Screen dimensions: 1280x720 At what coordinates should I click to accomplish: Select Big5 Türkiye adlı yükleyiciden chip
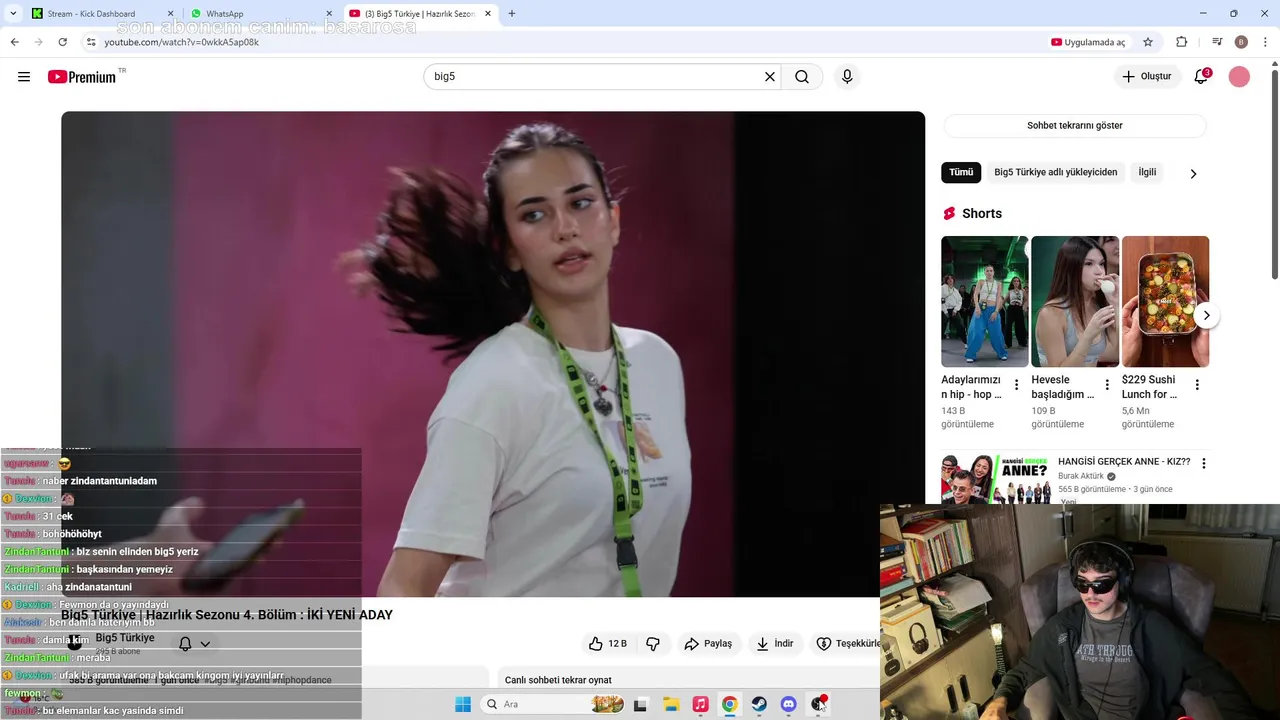1055,172
